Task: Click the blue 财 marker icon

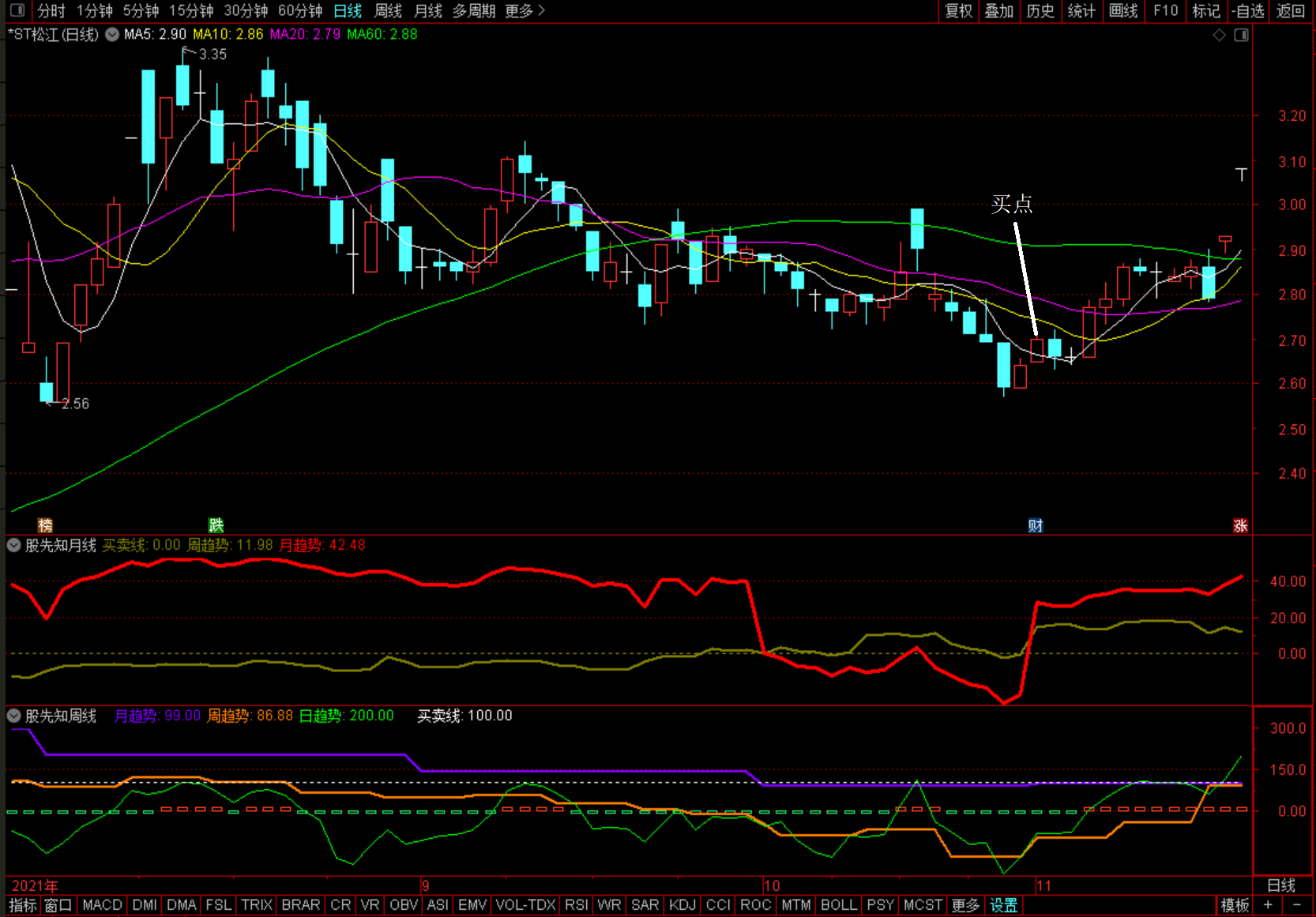Action: [1035, 525]
